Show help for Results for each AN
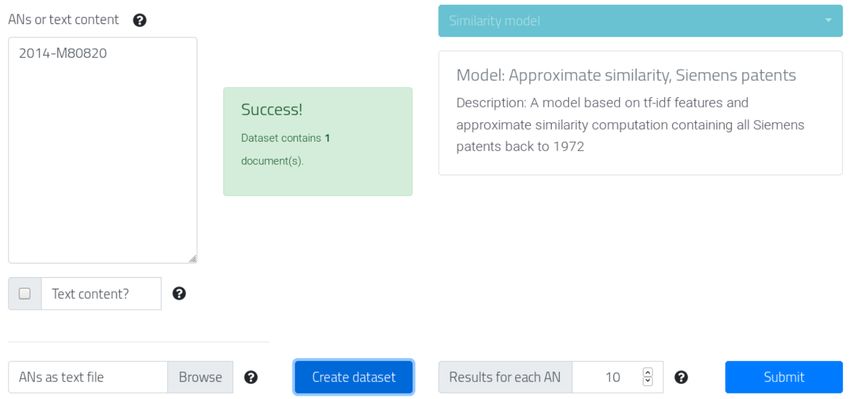This screenshot has height=399, width=850. [x=681, y=377]
